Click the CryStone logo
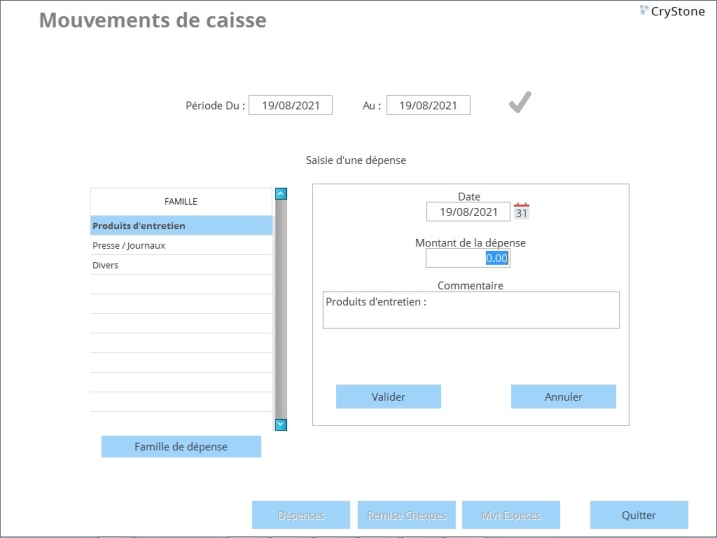The image size is (717, 538). (x=672, y=12)
